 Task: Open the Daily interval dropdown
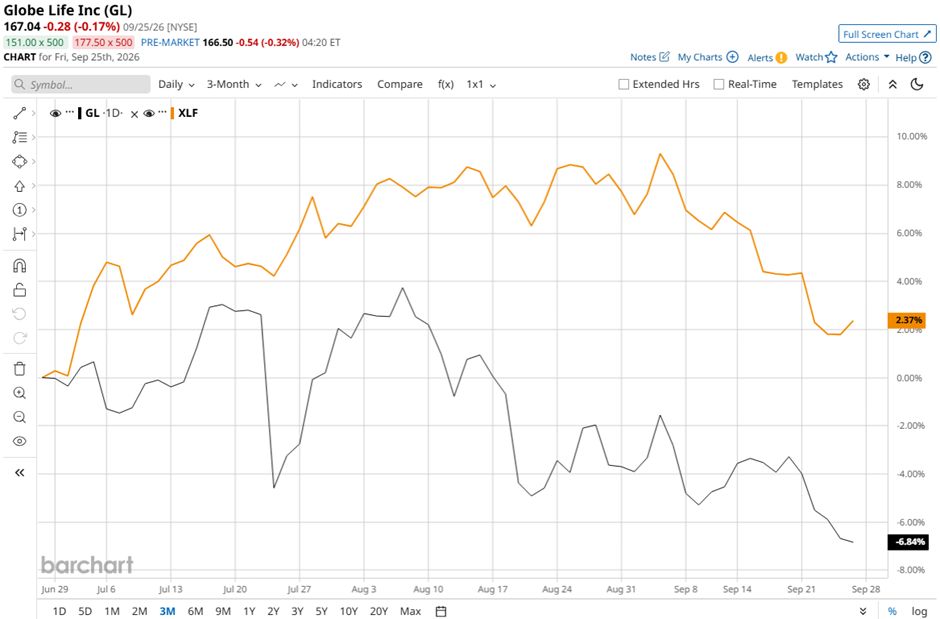[176, 84]
